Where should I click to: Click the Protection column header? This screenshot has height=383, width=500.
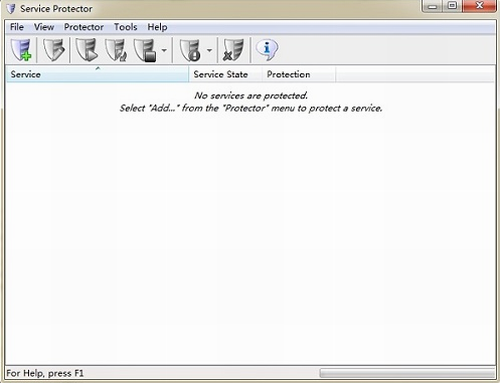(x=299, y=74)
